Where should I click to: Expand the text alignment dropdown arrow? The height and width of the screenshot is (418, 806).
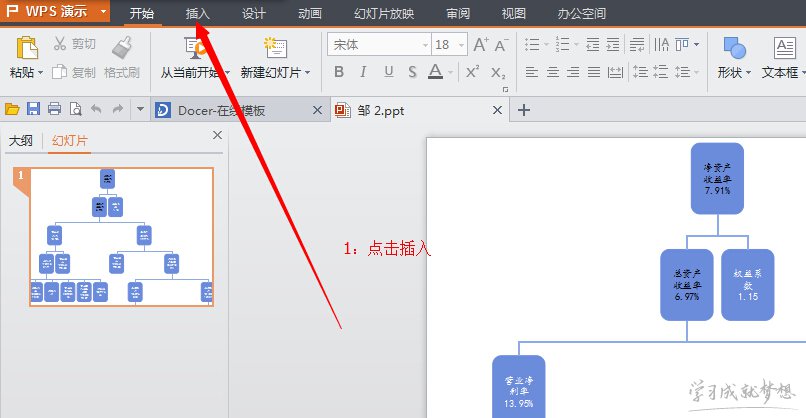pos(697,45)
